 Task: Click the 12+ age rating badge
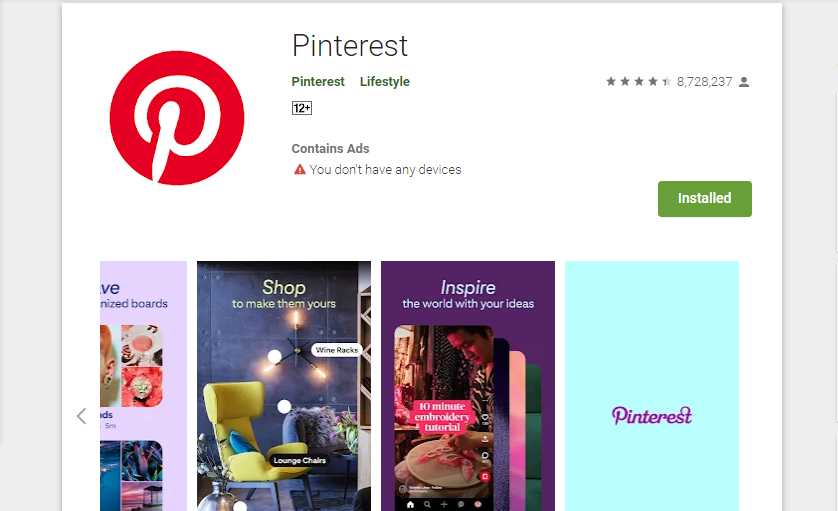pos(302,108)
